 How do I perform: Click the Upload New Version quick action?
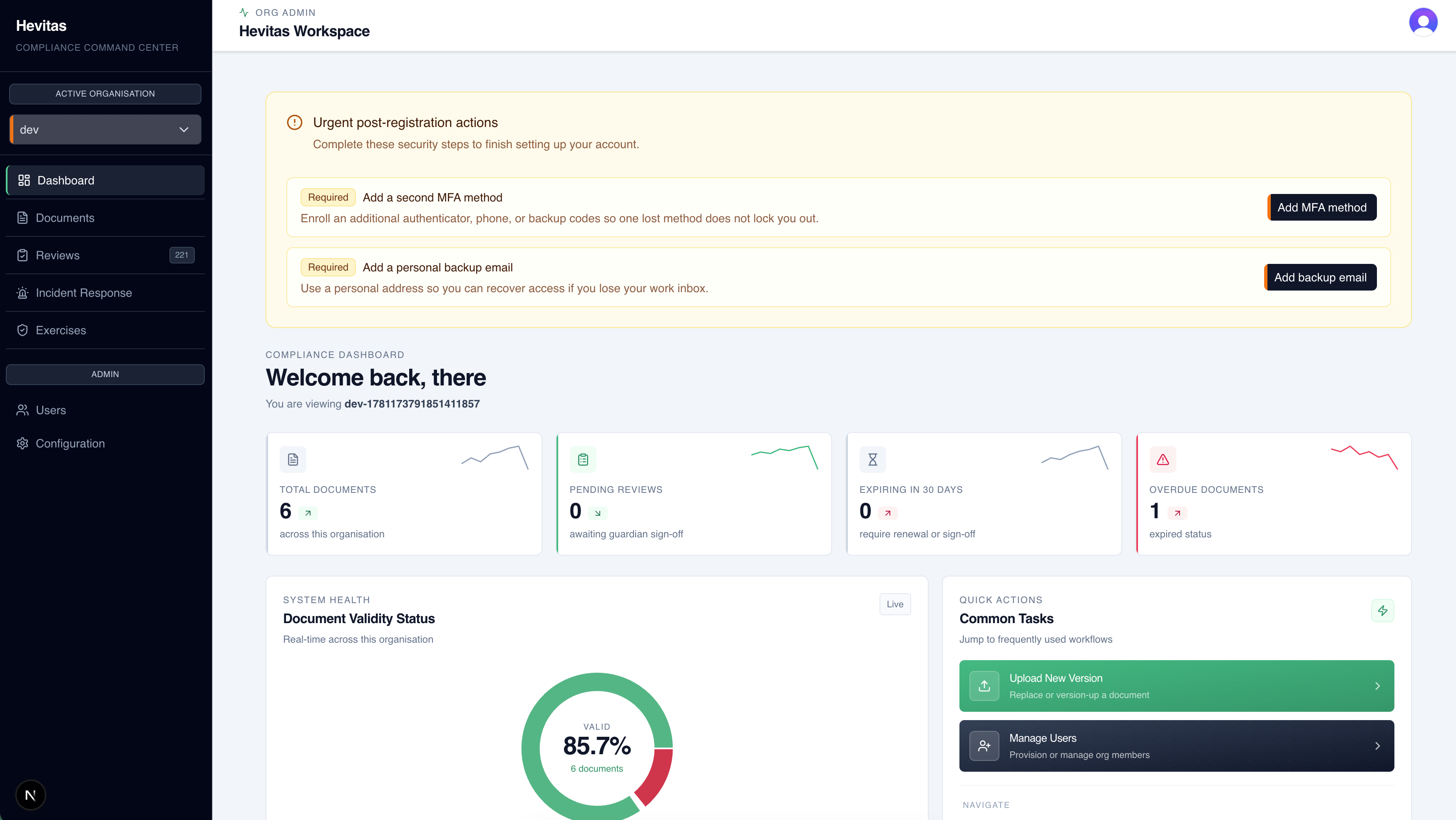point(1176,686)
